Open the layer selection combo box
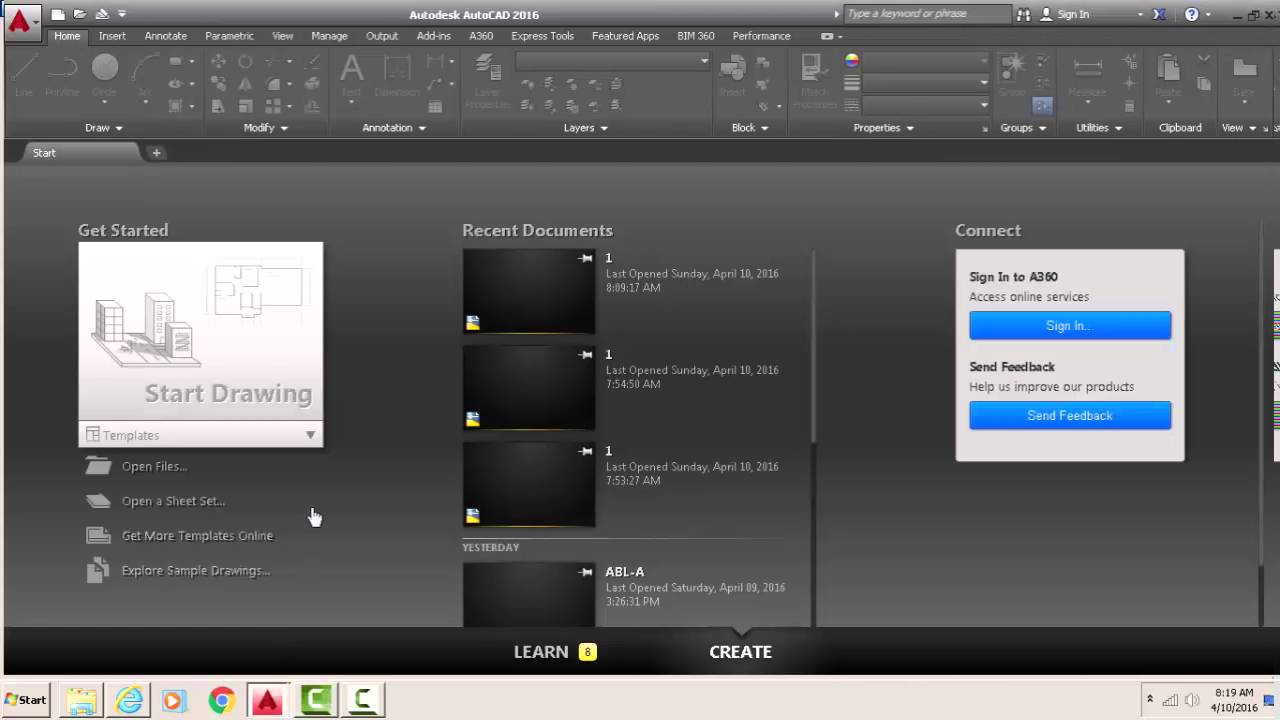Viewport: 1280px width, 720px height. 612,62
